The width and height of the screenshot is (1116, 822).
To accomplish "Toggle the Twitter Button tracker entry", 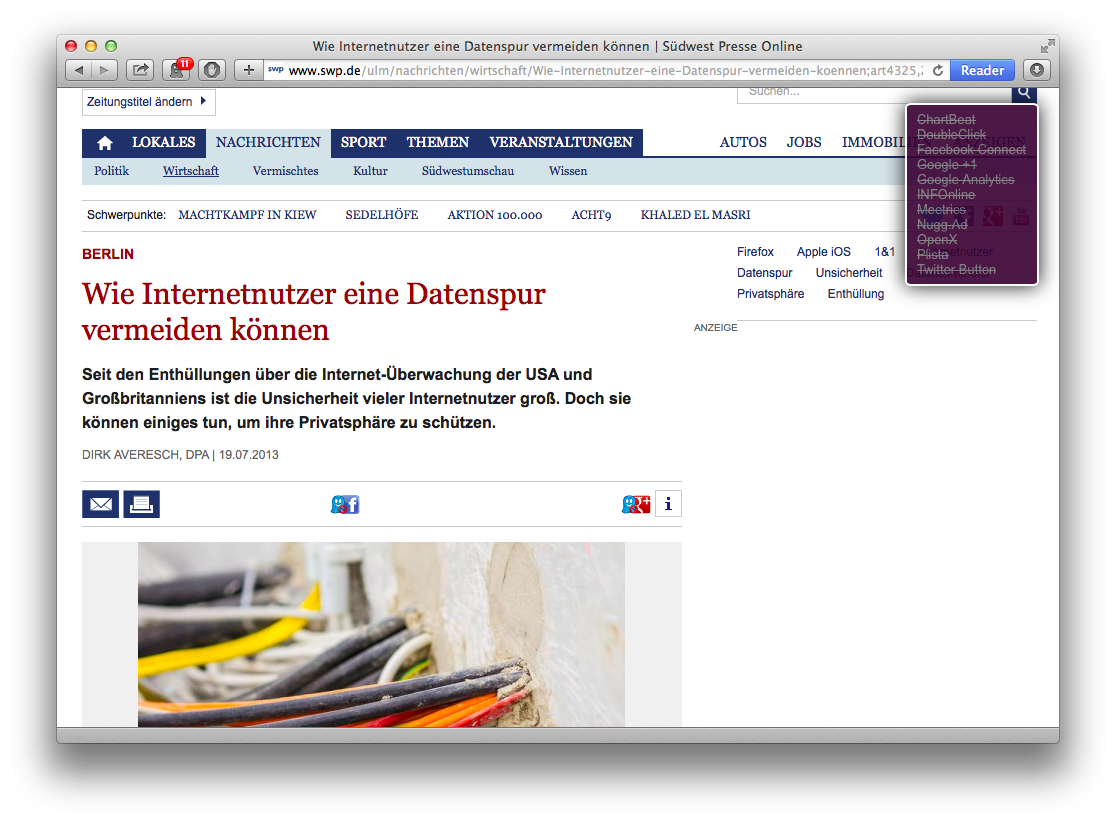I will point(956,270).
